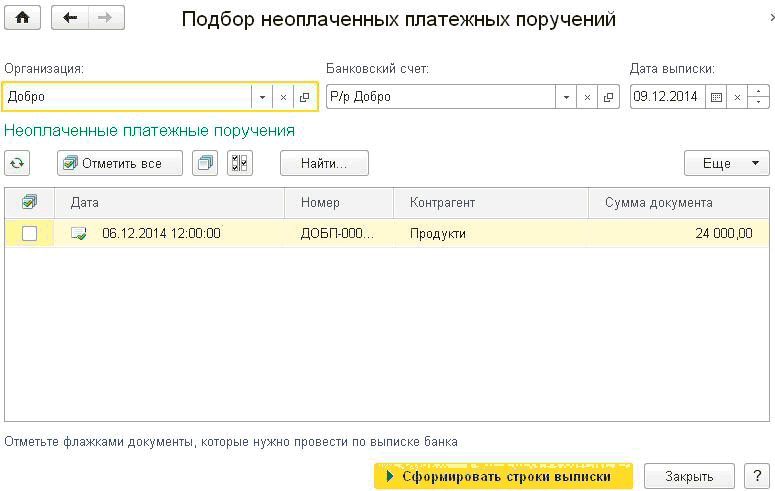775x491 pixels.
Task: Clear the Дата выписки field
Action: [x=737, y=97]
